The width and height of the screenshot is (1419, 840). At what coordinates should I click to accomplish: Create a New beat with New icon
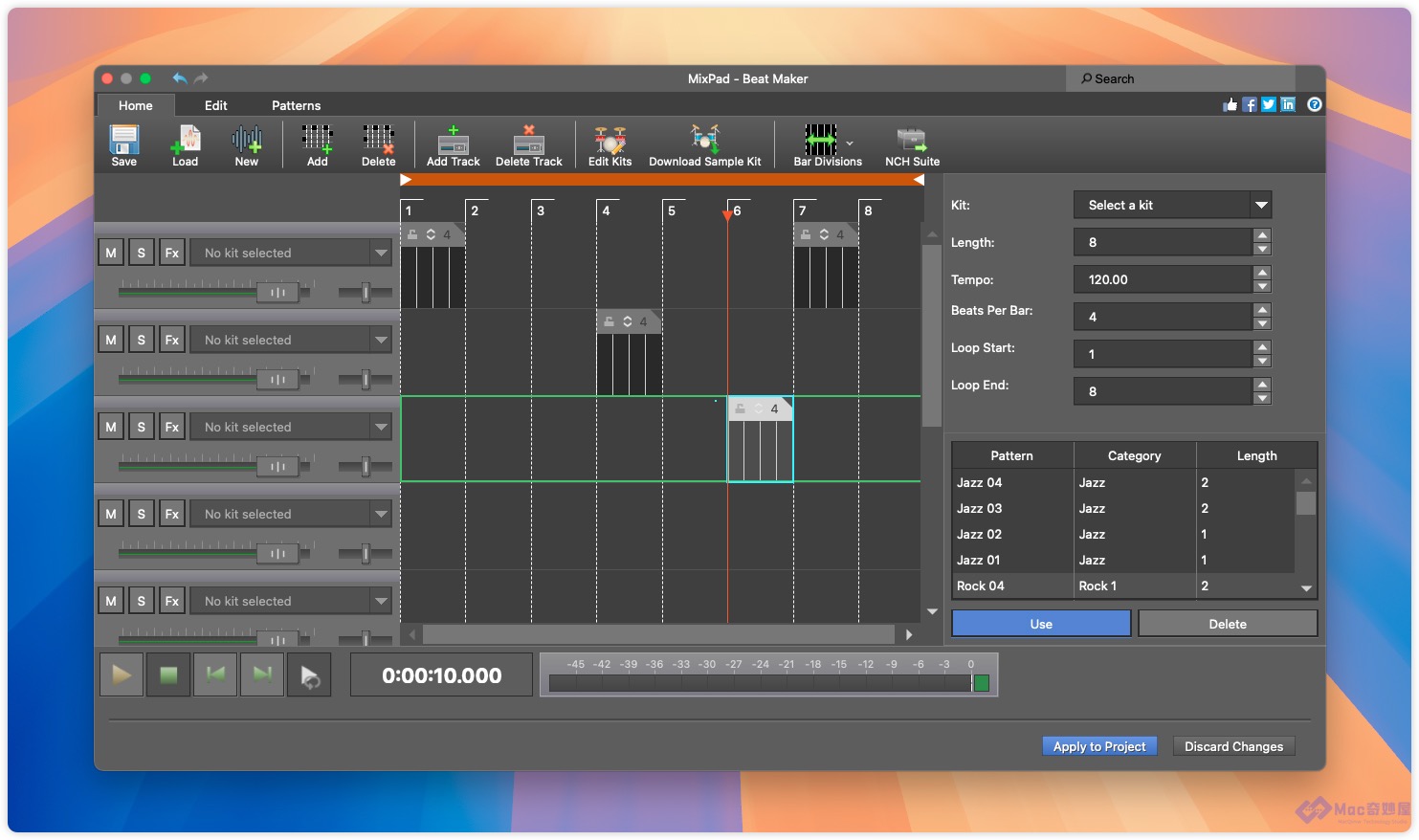click(247, 145)
